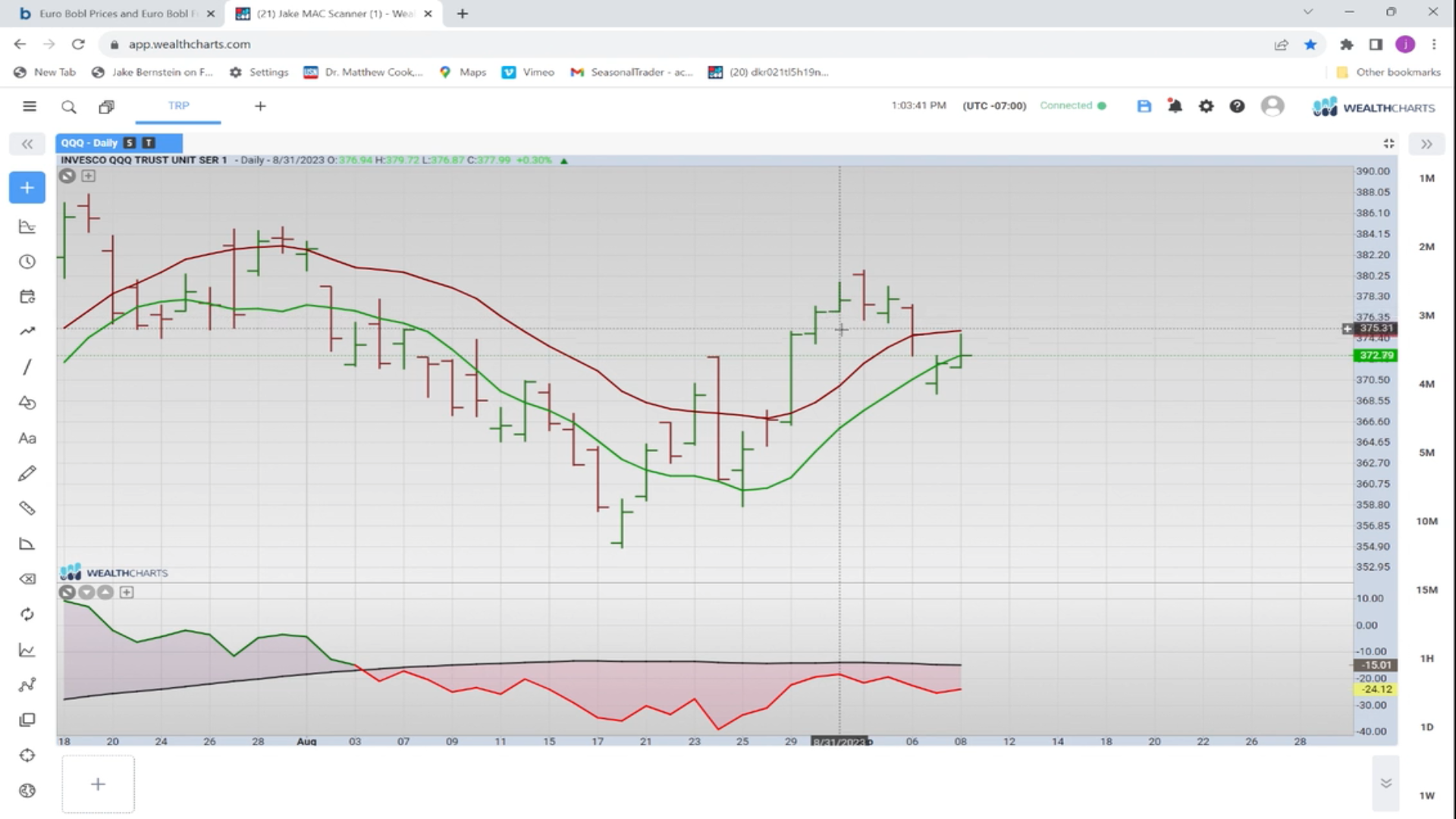
Task: Select the pencil freehand drawing tool
Action: (27, 473)
